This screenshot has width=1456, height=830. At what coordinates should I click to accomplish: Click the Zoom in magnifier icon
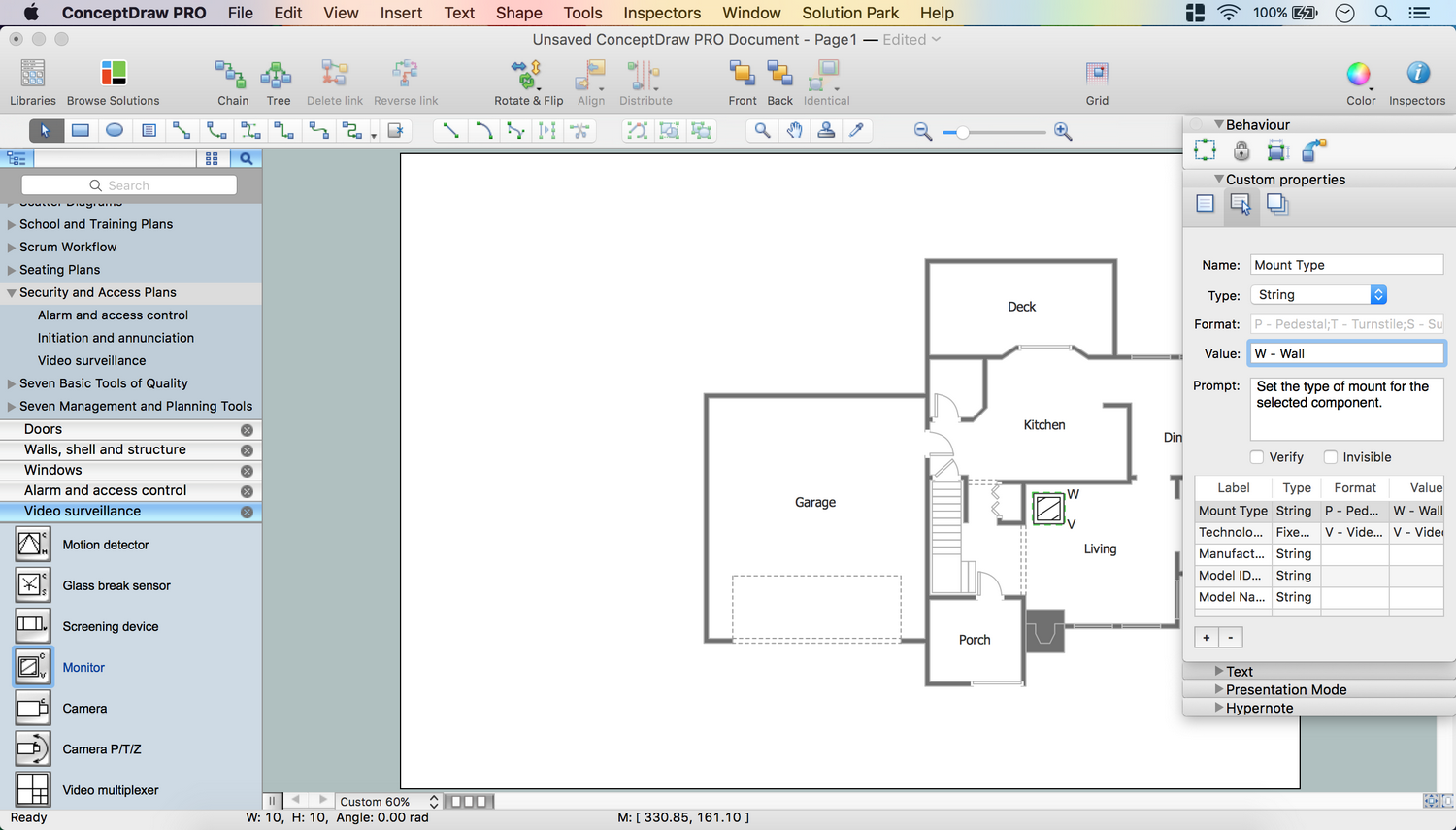1063,132
